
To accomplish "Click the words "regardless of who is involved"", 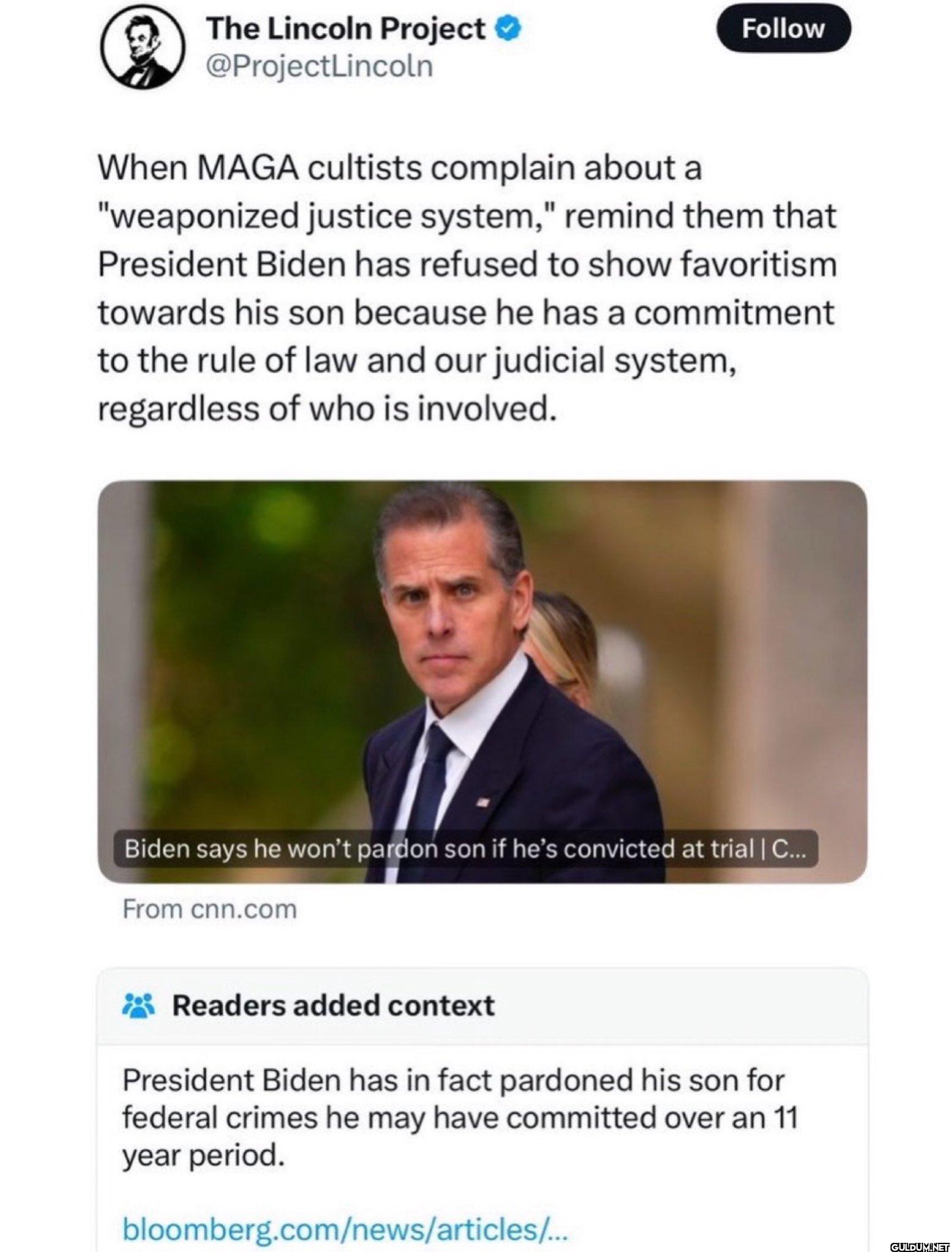I will pos(328,408).
